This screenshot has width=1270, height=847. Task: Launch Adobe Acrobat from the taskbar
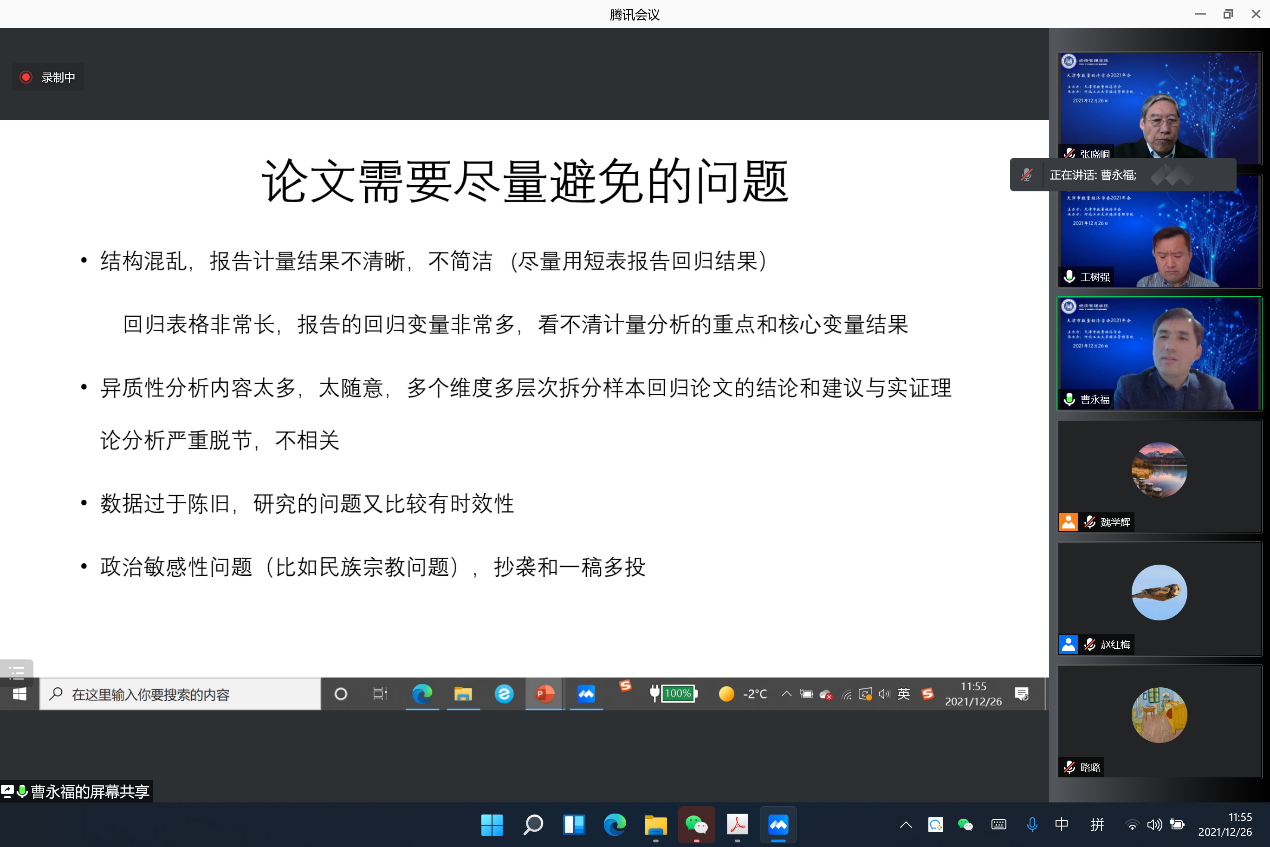pos(737,825)
